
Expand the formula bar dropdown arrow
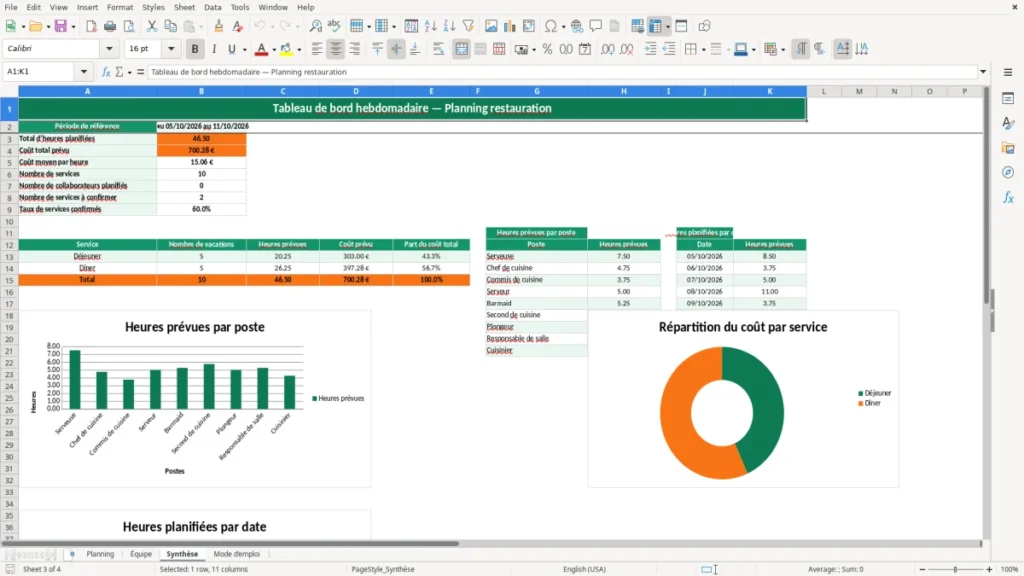click(x=983, y=72)
